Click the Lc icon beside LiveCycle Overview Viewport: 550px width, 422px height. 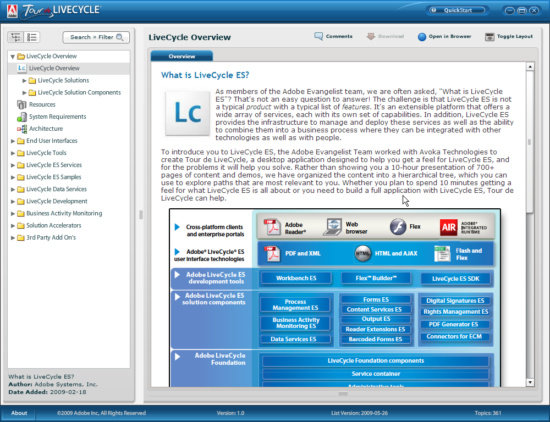coord(22,68)
